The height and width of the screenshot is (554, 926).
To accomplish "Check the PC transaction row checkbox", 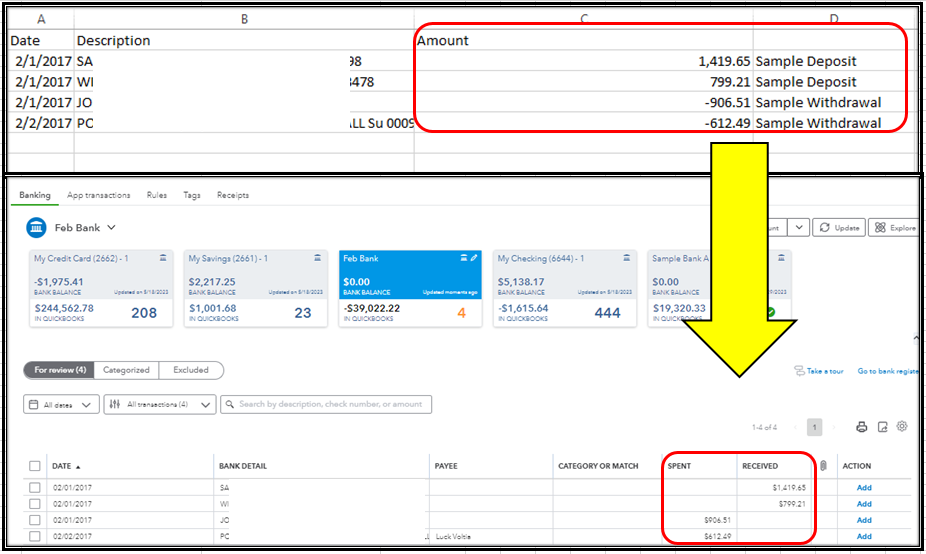I will pos(35,536).
